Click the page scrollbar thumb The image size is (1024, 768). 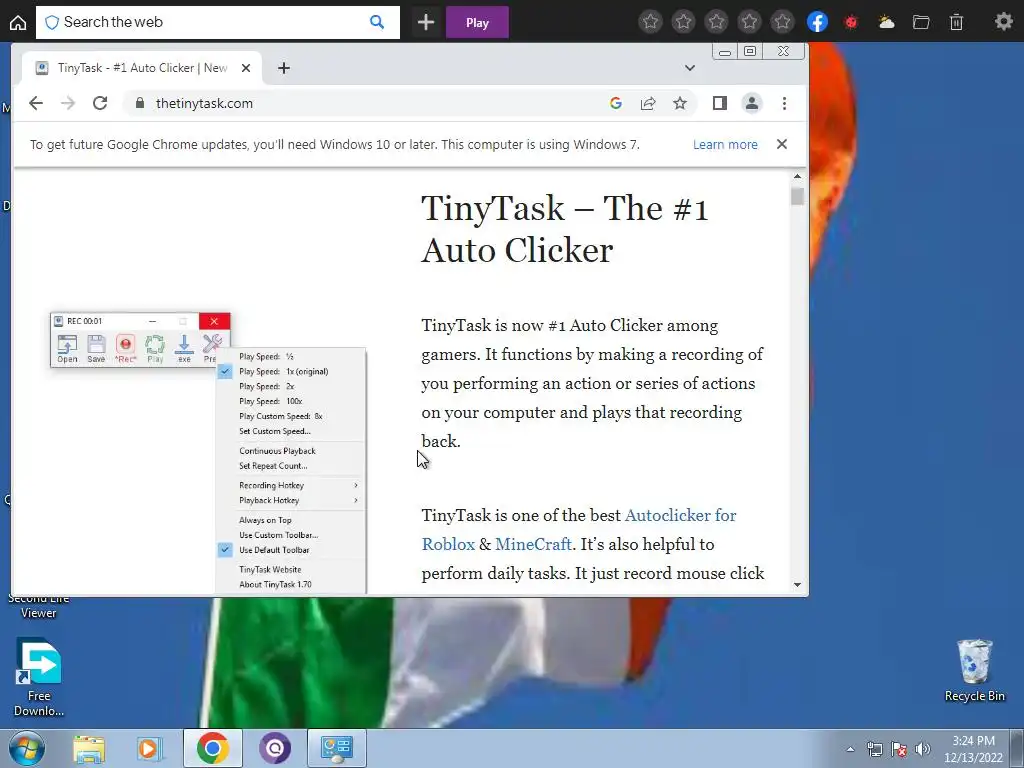point(797,196)
